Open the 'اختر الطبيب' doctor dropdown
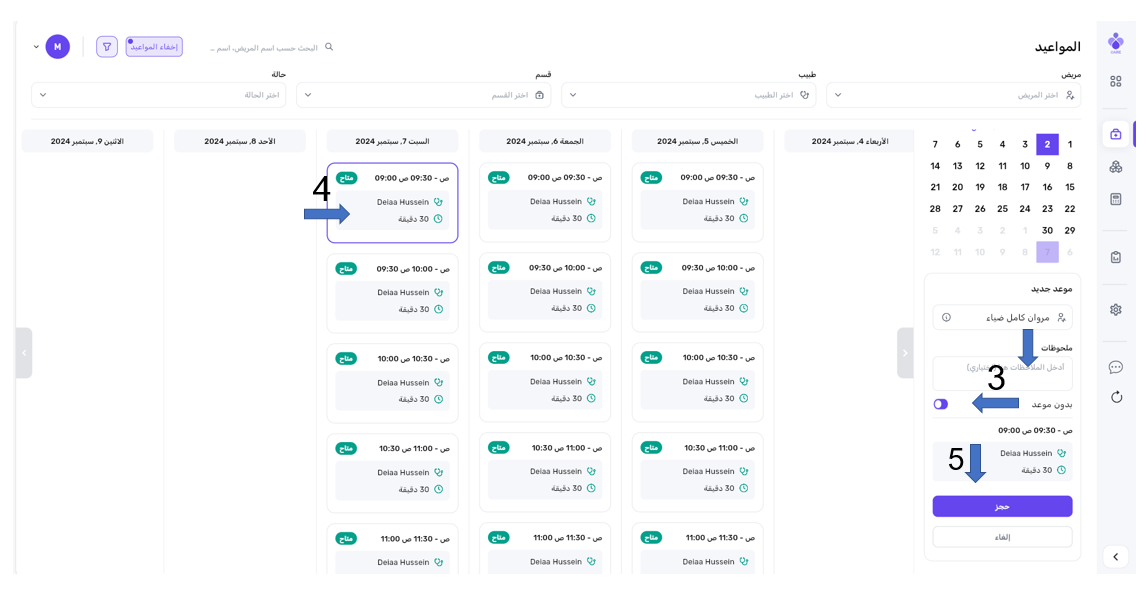Viewport: 1147px width, 601px height. coord(689,95)
